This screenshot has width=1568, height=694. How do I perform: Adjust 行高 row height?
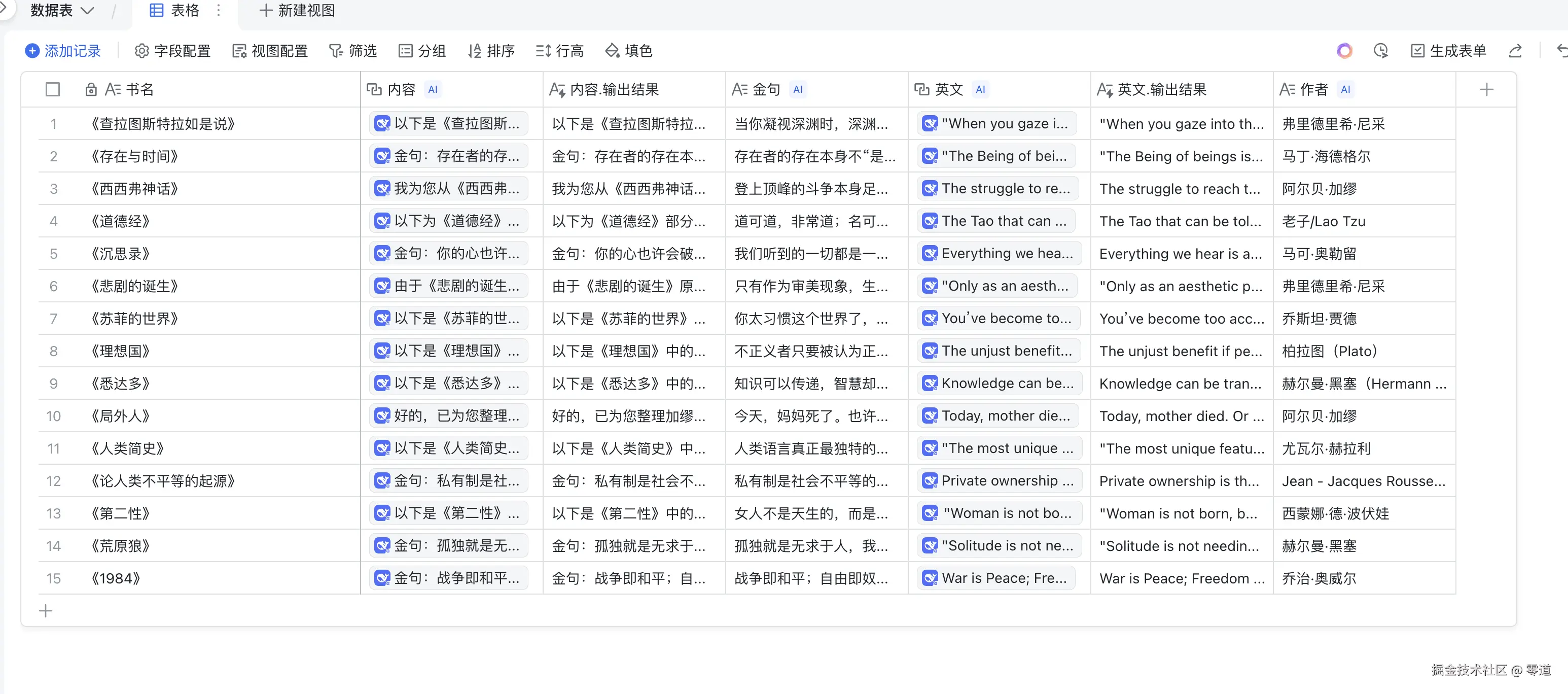[559, 51]
